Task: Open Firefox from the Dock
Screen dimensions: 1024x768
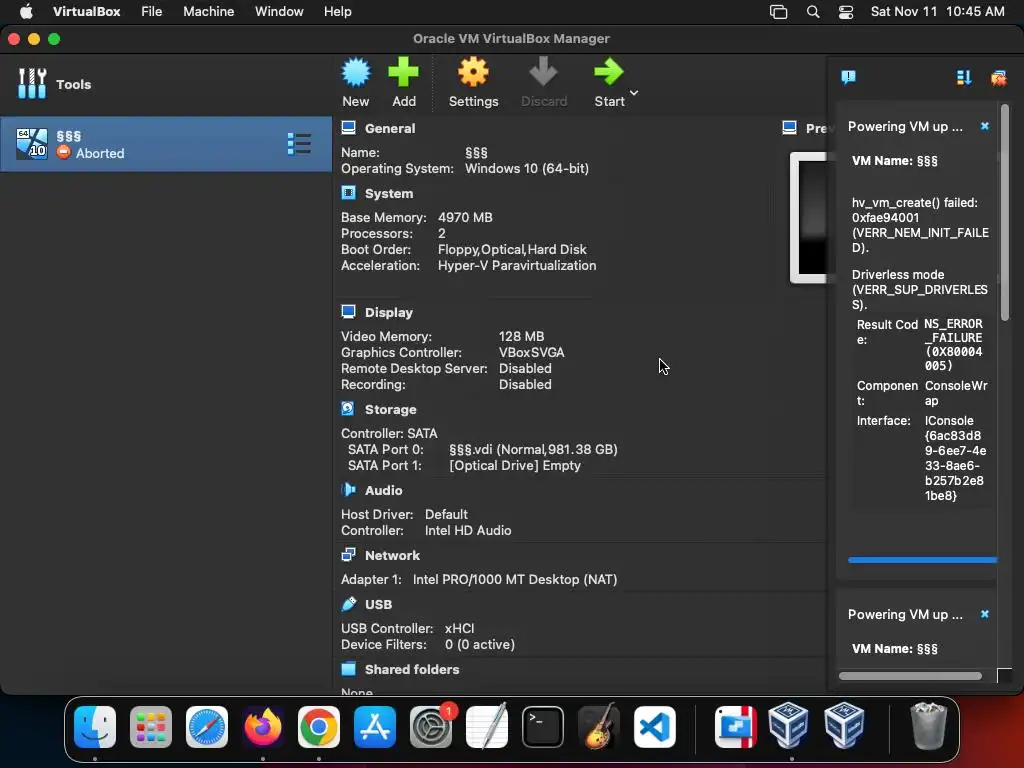Action: point(263,726)
